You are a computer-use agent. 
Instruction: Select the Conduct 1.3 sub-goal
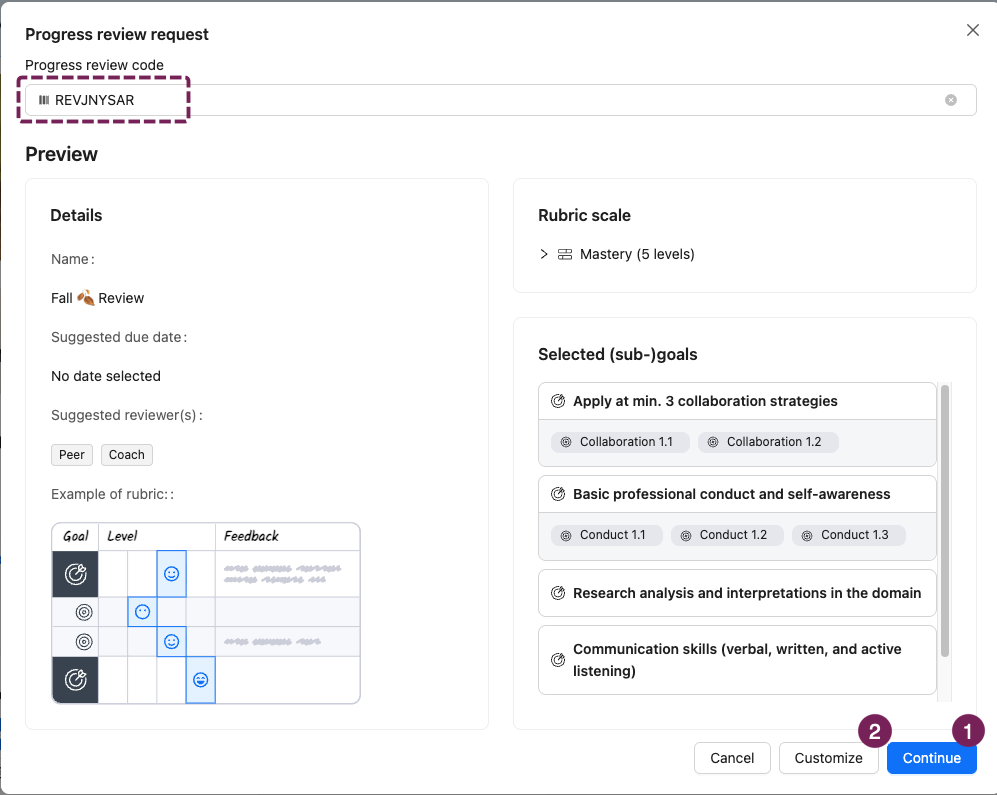click(x=848, y=535)
